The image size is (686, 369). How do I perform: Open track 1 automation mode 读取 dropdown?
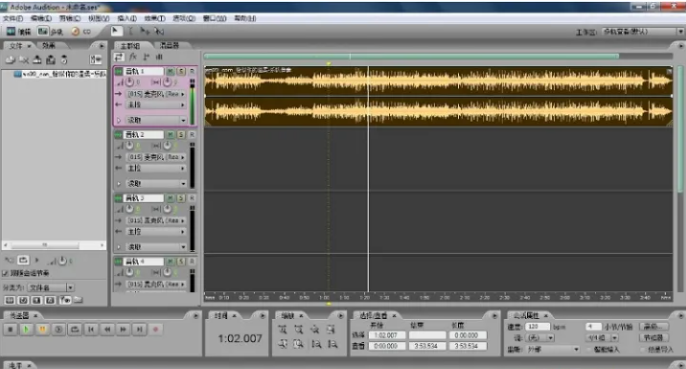click(x=156, y=120)
